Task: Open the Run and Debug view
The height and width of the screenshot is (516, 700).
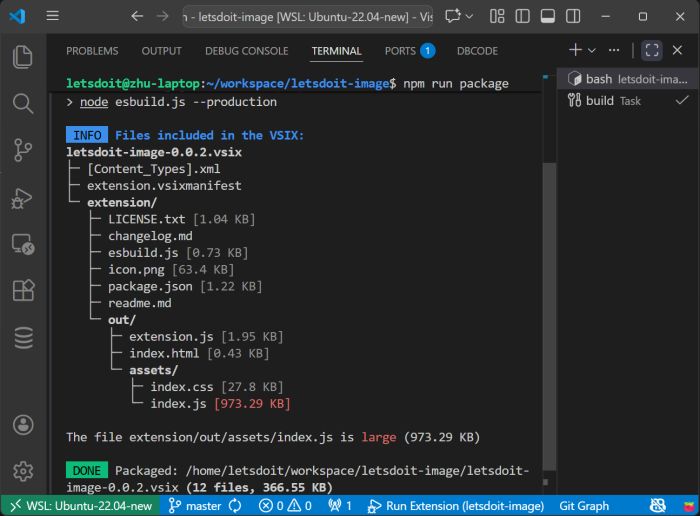Action: (23, 197)
